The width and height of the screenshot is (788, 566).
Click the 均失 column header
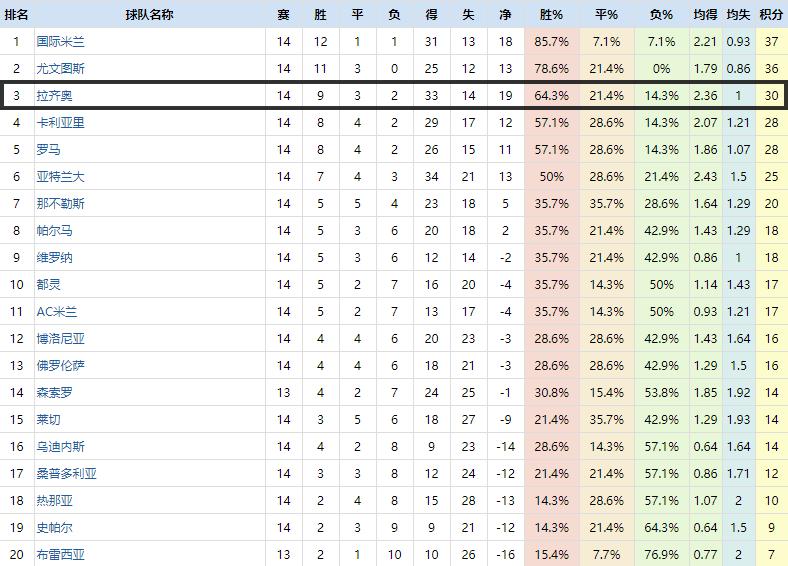point(737,15)
